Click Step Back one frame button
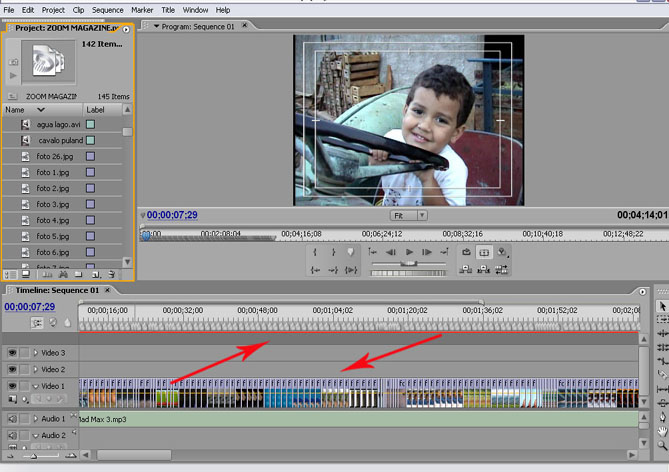 [391, 253]
